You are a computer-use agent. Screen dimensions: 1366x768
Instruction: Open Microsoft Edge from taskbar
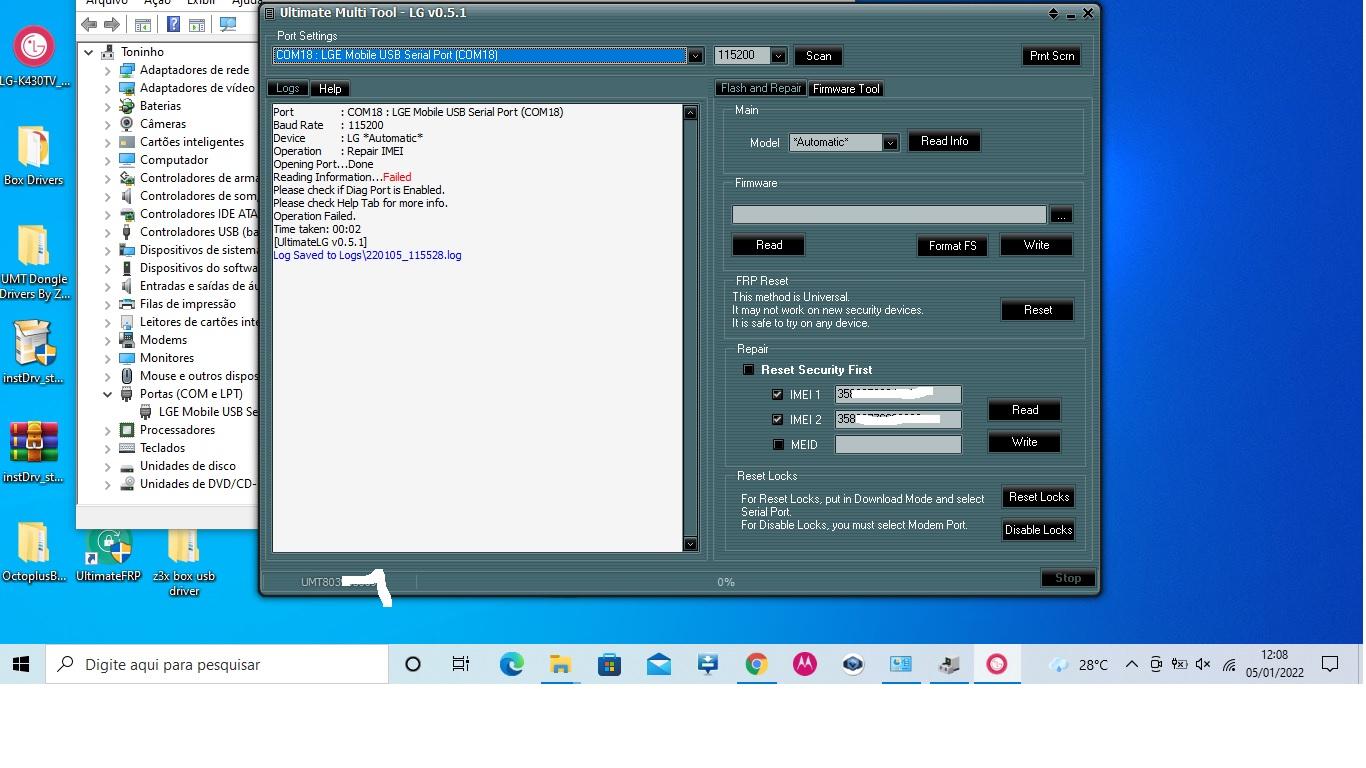coord(511,664)
